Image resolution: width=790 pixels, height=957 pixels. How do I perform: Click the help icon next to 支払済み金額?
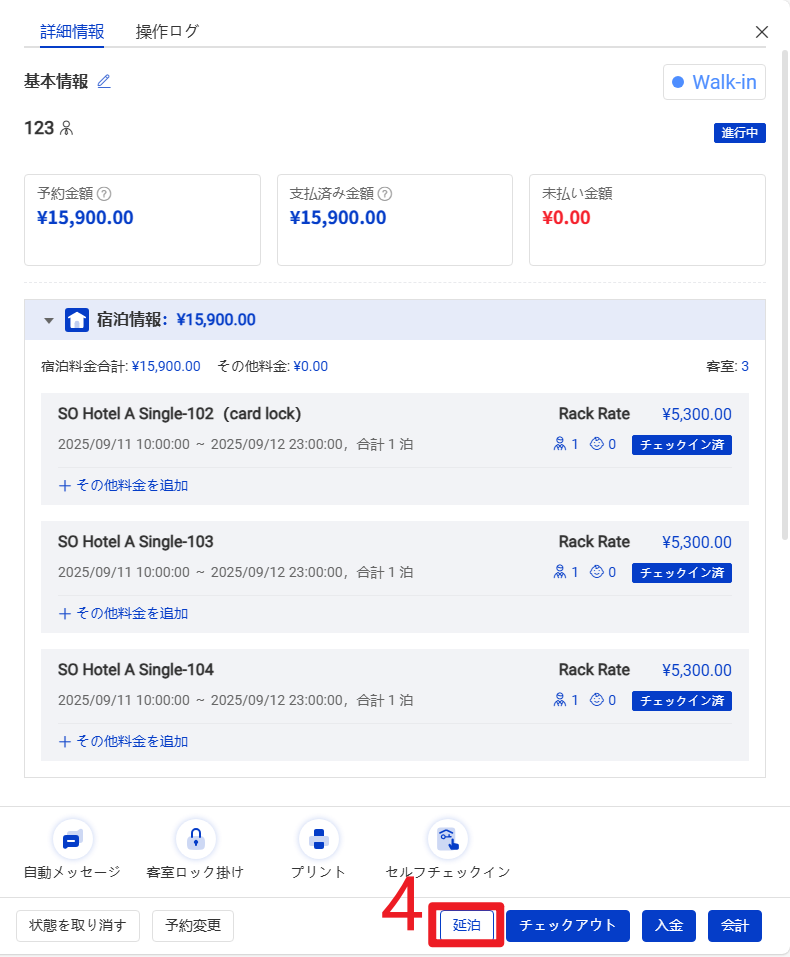385,194
